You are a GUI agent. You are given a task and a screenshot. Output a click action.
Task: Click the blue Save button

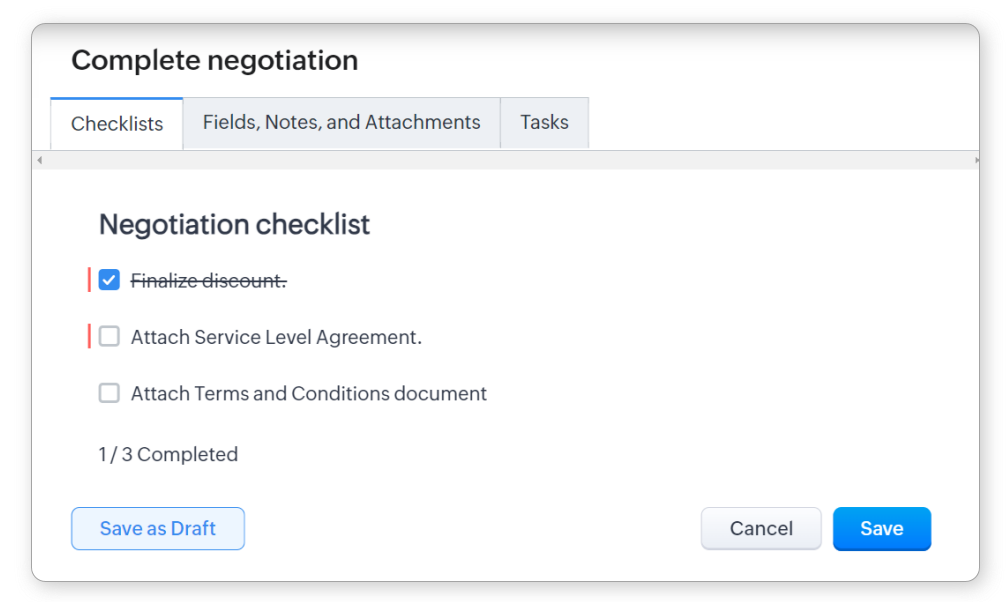pyautogui.click(x=881, y=529)
